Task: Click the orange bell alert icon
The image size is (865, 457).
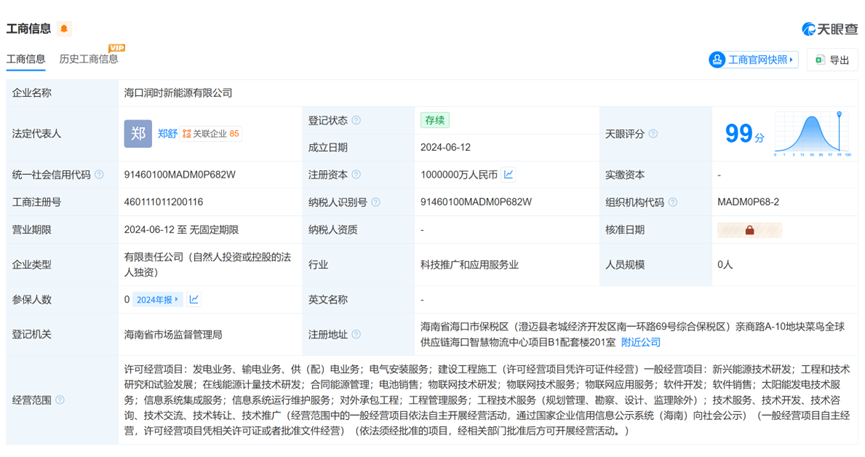Action: click(x=65, y=29)
